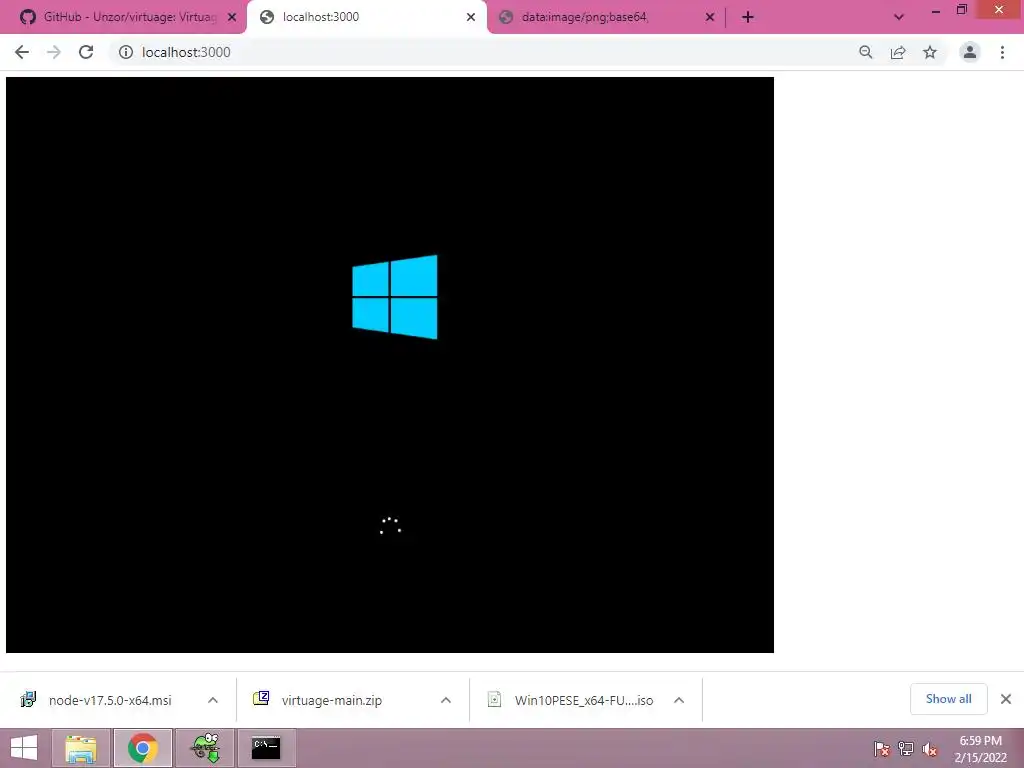1024x768 pixels.
Task: Minimize the Chrome window
Action: point(936,11)
